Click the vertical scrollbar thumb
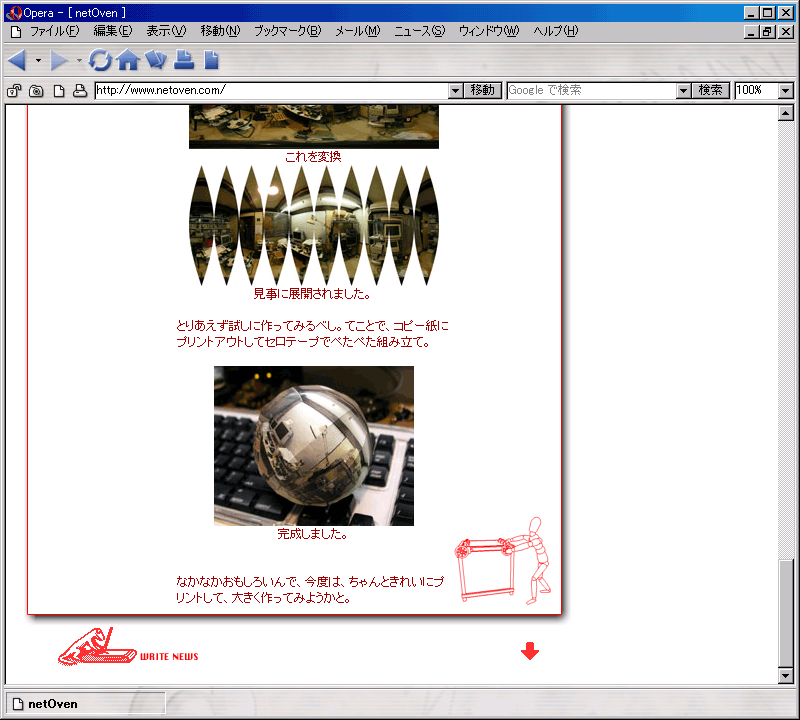This screenshot has height=720, width=800. pyautogui.click(x=786, y=613)
